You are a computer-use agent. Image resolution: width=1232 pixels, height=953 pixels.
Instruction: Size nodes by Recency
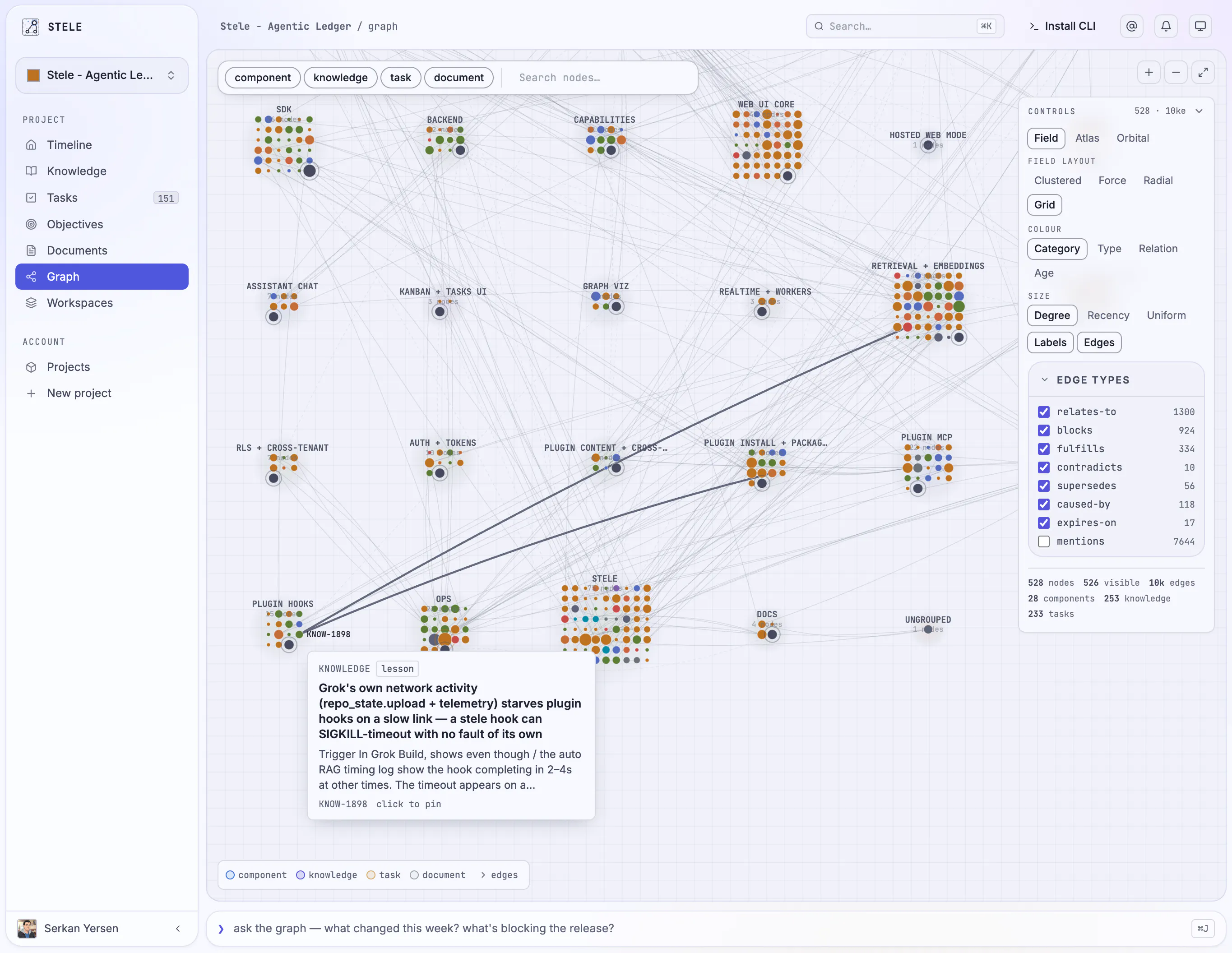point(1108,315)
